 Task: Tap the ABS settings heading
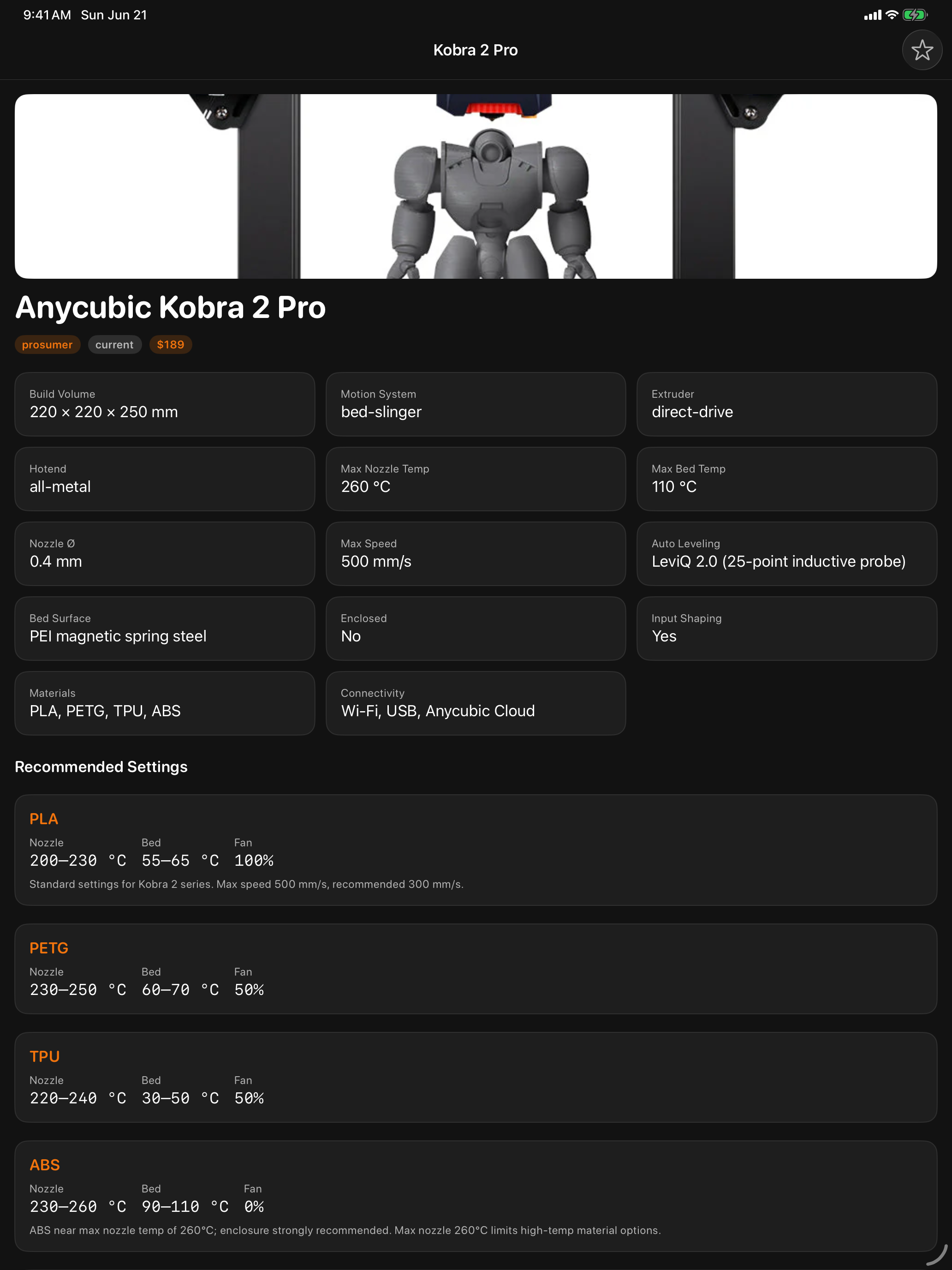point(45,1165)
